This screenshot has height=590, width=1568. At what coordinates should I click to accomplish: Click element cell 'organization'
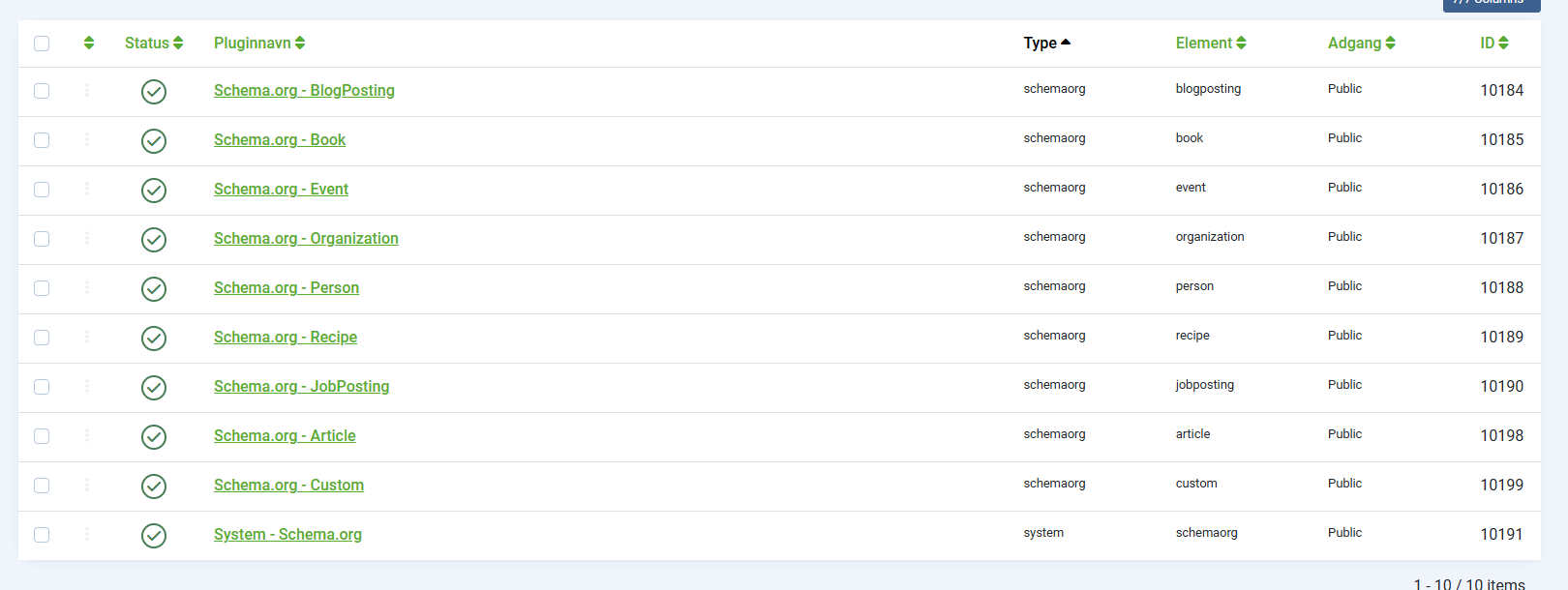click(1210, 237)
